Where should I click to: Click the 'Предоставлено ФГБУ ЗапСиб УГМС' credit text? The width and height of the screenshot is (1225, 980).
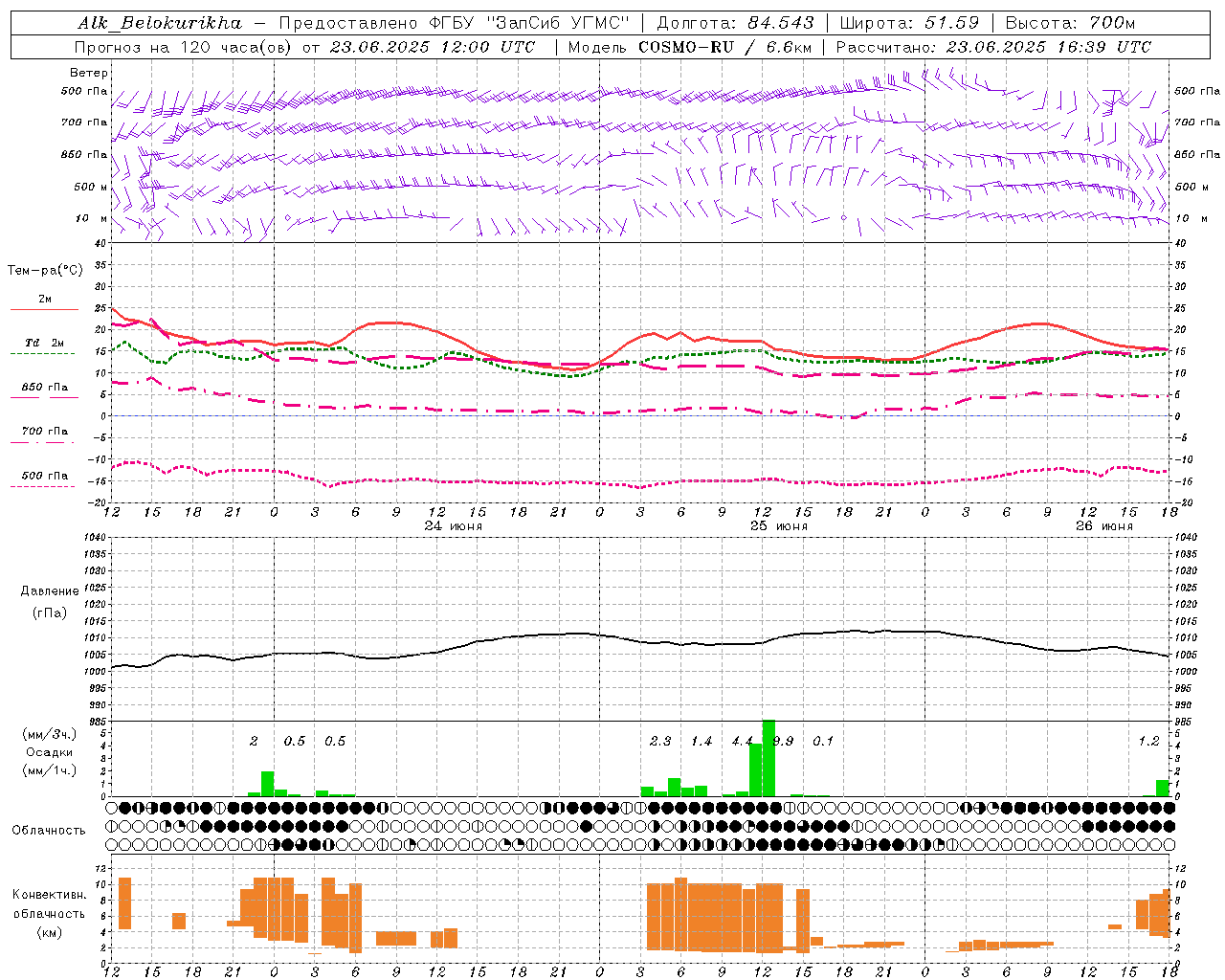point(455,22)
